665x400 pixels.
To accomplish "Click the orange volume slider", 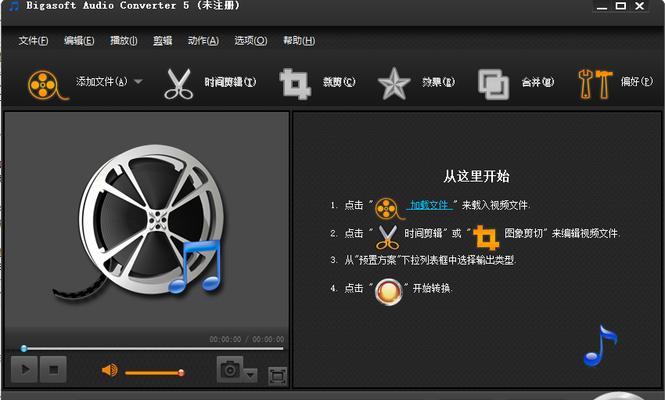I will coord(154,373).
